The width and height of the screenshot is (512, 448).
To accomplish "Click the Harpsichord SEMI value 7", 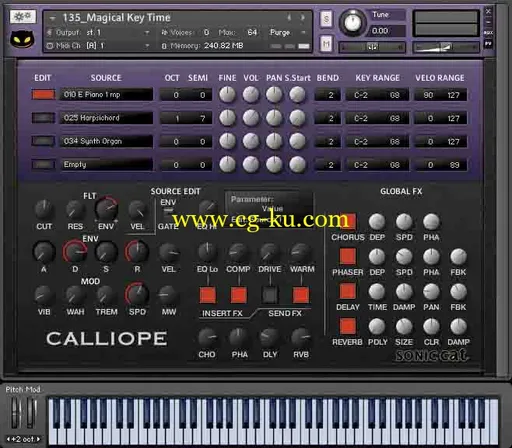I will click(x=202, y=119).
